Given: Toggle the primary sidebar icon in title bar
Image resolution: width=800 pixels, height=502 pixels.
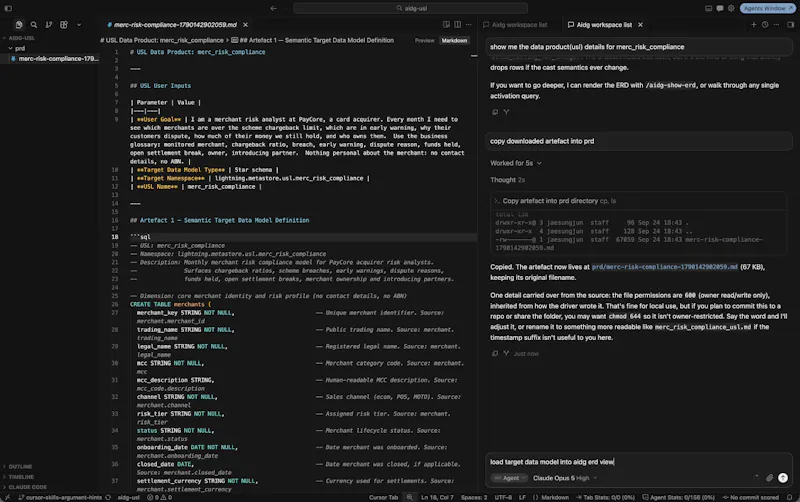Looking at the screenshot, I should [x=8, y=8].
